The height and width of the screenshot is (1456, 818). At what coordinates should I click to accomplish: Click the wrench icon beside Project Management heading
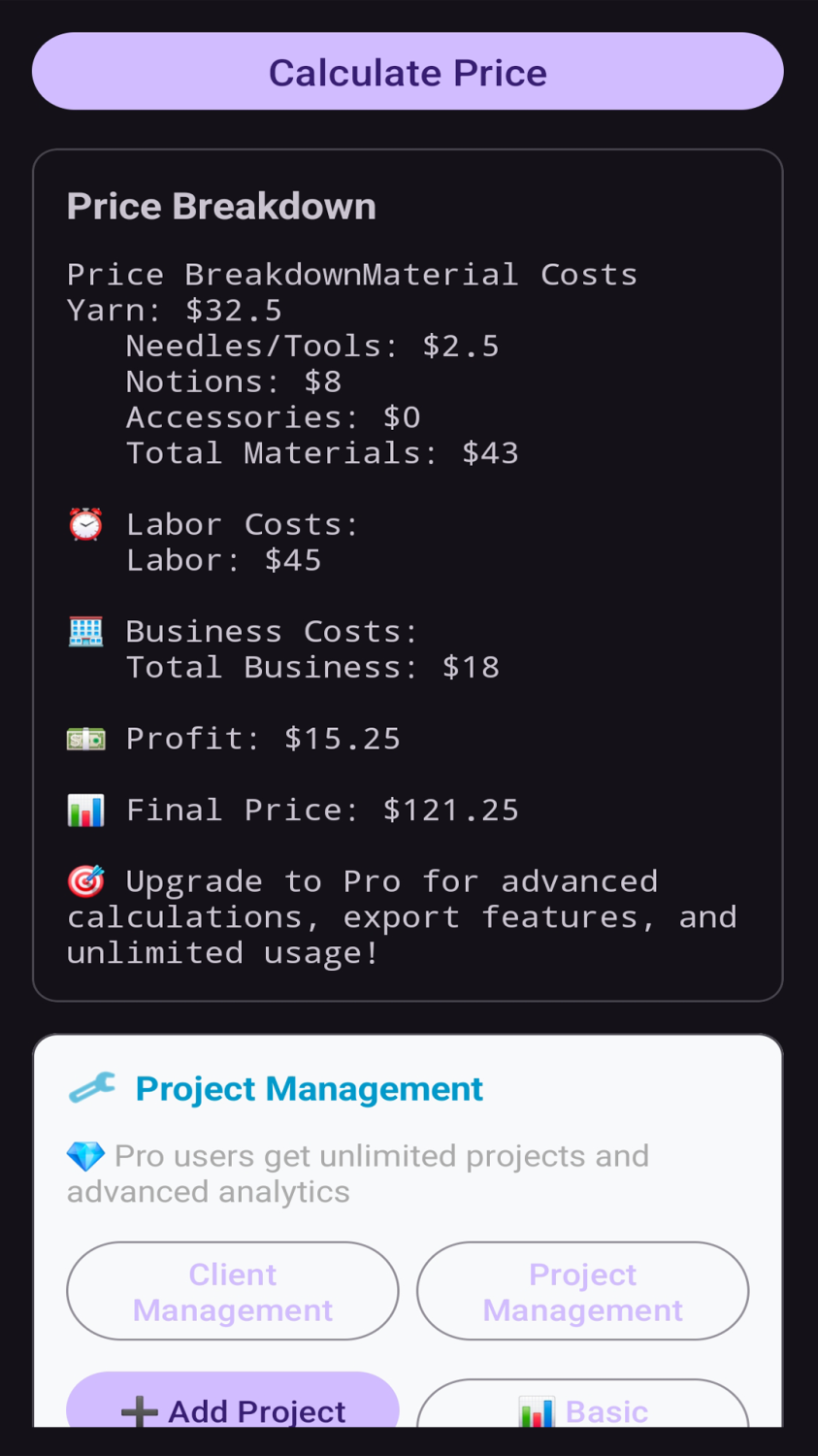pyautogui.click(x=92, y=1089)
